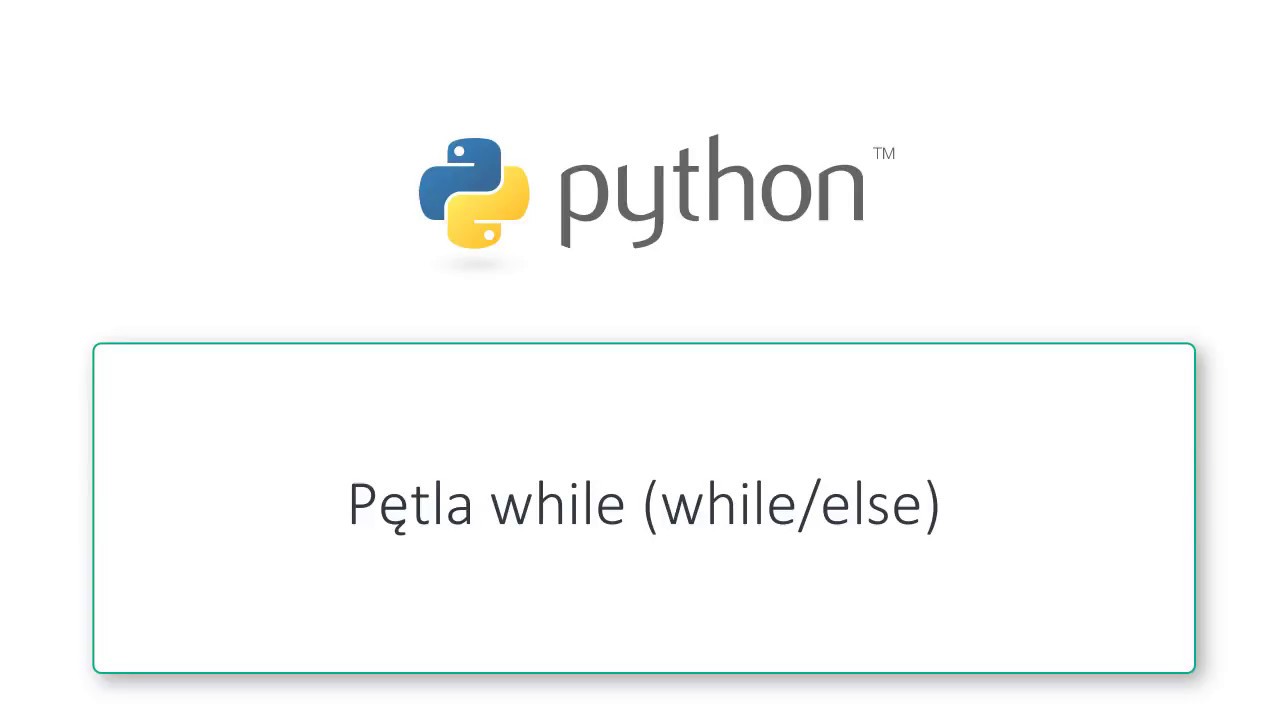Click the TM trademark symbol
1280x720 pixels.
click(x=883, y=154)
